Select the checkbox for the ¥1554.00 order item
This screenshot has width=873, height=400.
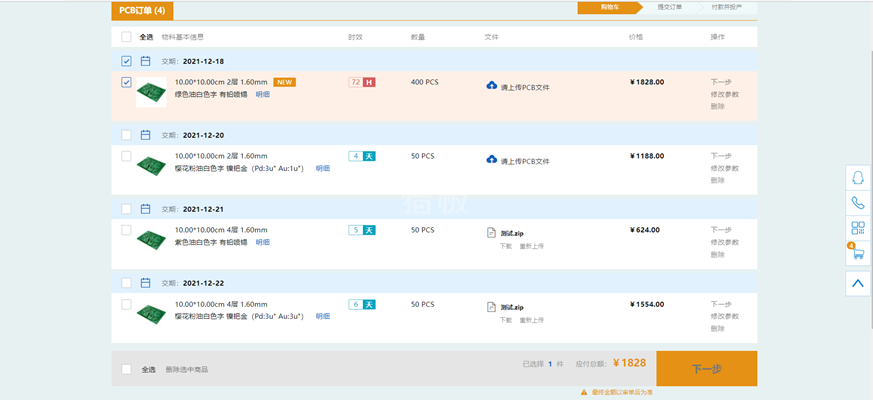point(126,304)
